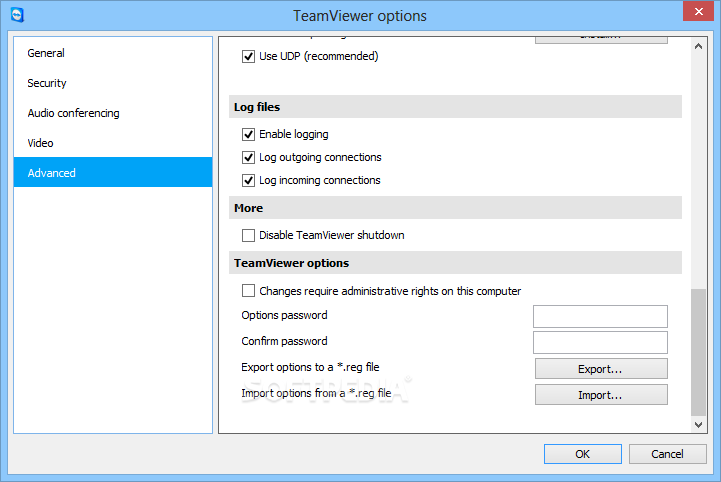
Task: Click the TeamViewer logo icon in title bar
Action: (17, 15)
